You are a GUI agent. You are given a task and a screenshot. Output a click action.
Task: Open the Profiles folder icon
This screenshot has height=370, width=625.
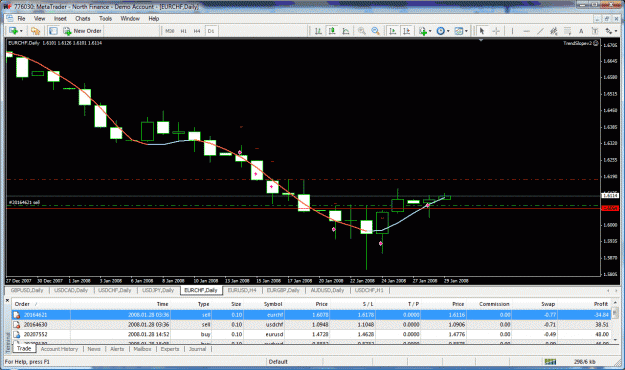coord(35,31)
